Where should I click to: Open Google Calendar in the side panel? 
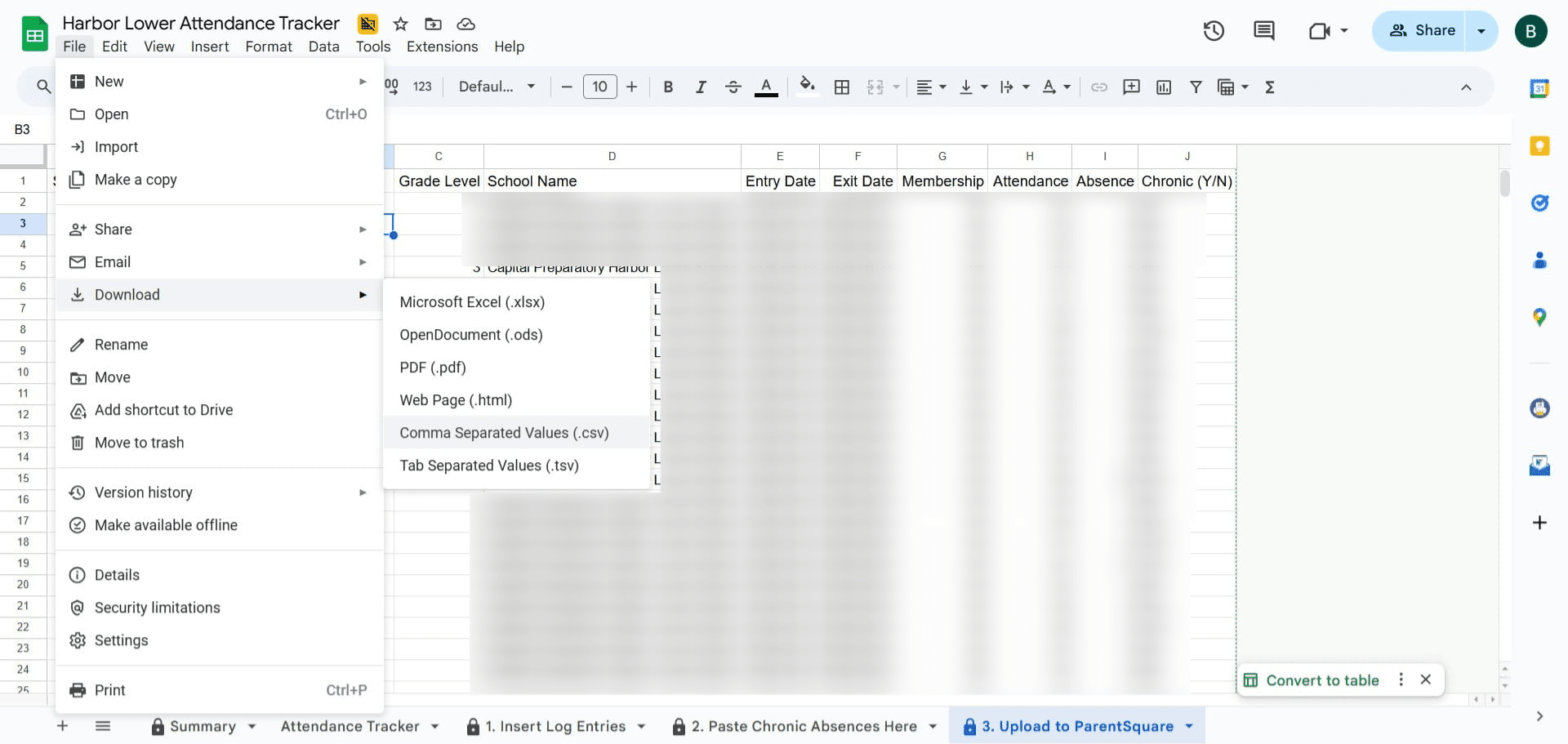coord(1539,88)
